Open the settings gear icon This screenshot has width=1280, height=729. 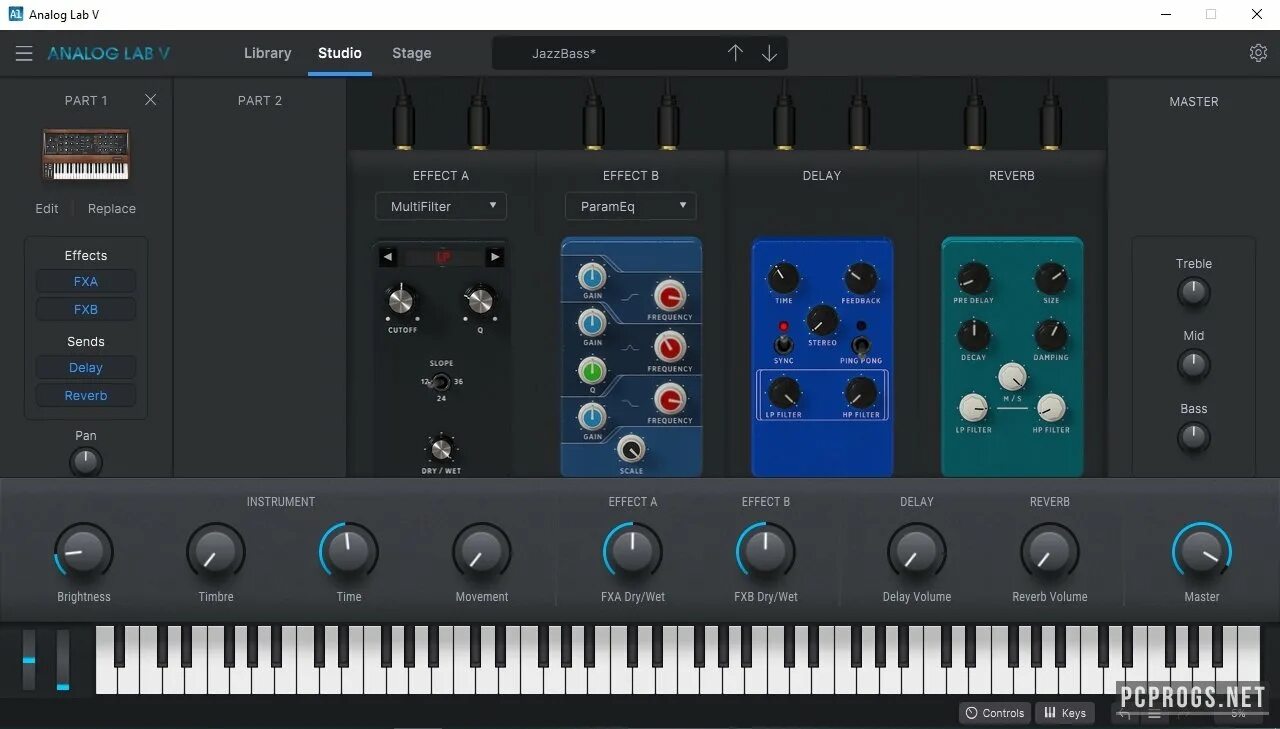click(x=1258, y=53)
